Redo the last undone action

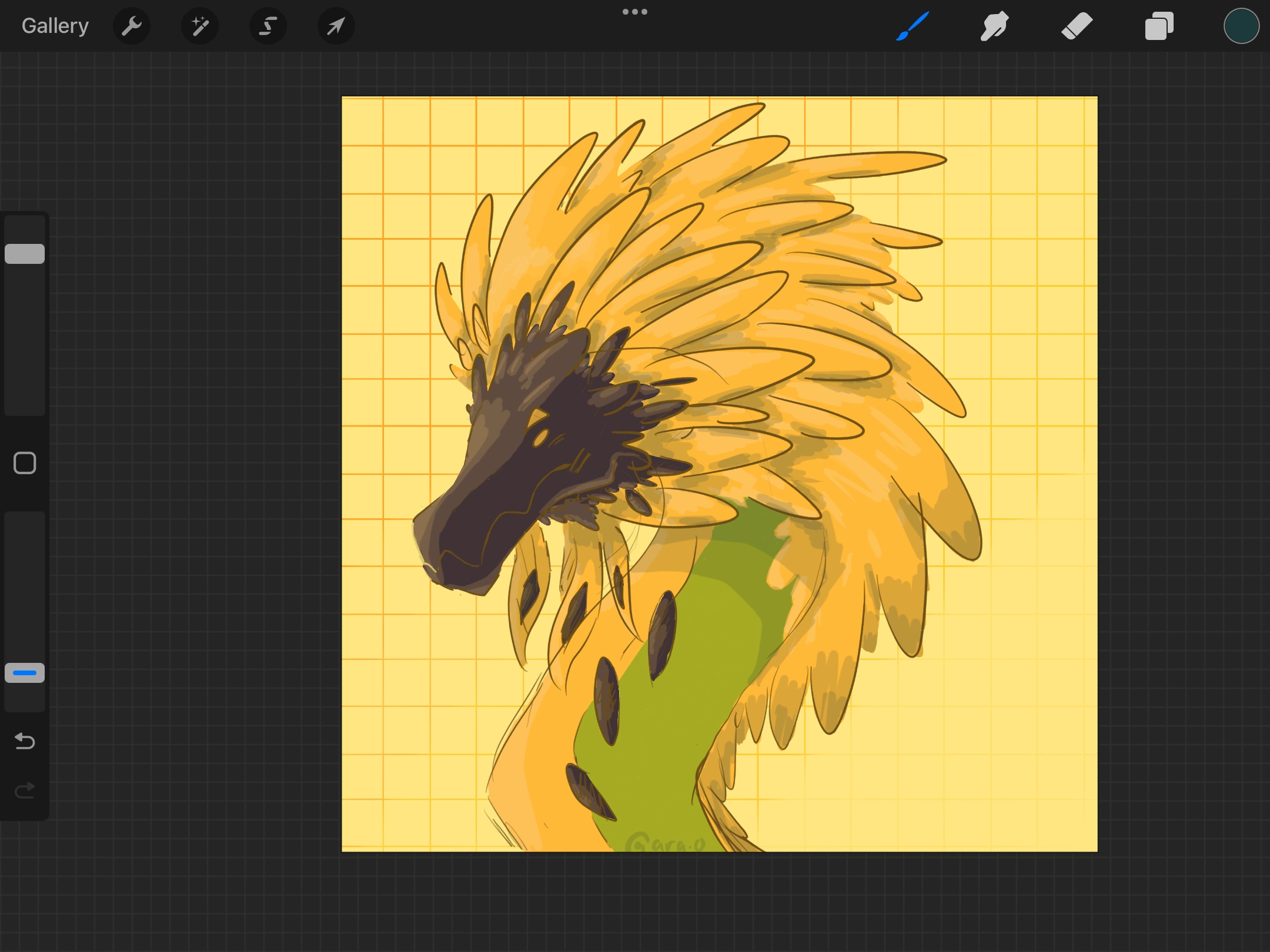[x=25, y=790]
